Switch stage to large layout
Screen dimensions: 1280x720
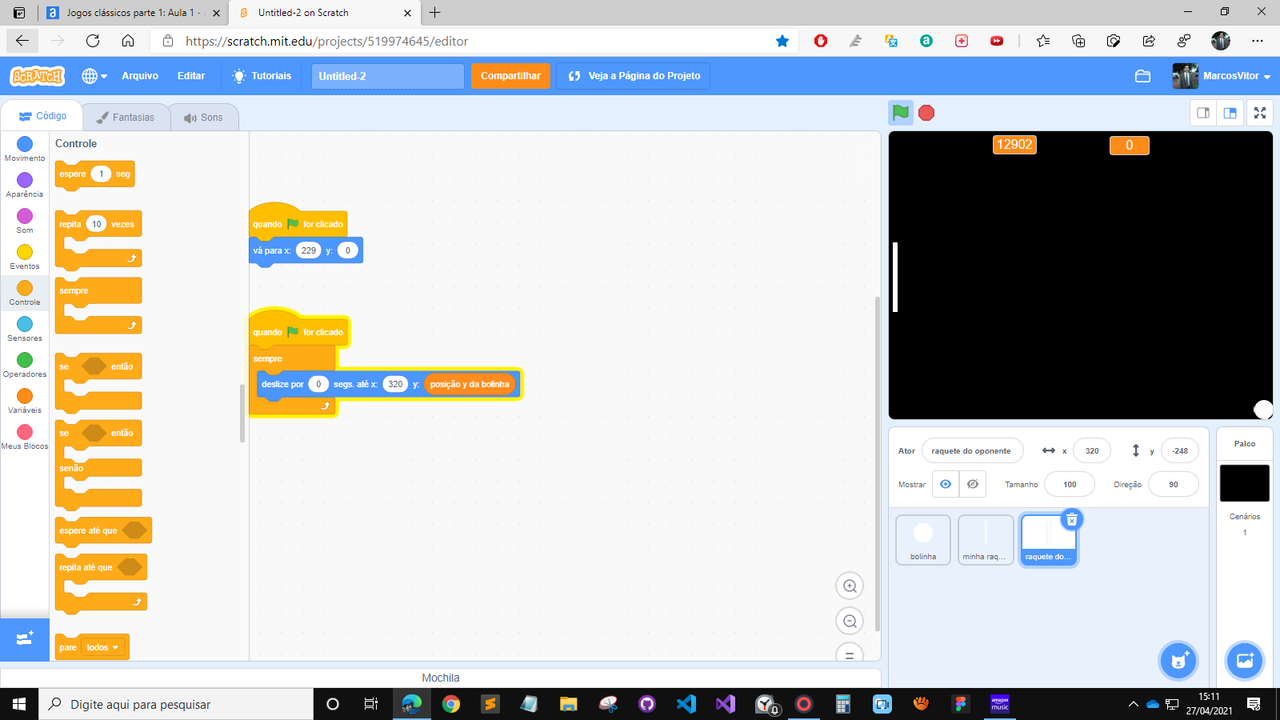pos(1230,113)
